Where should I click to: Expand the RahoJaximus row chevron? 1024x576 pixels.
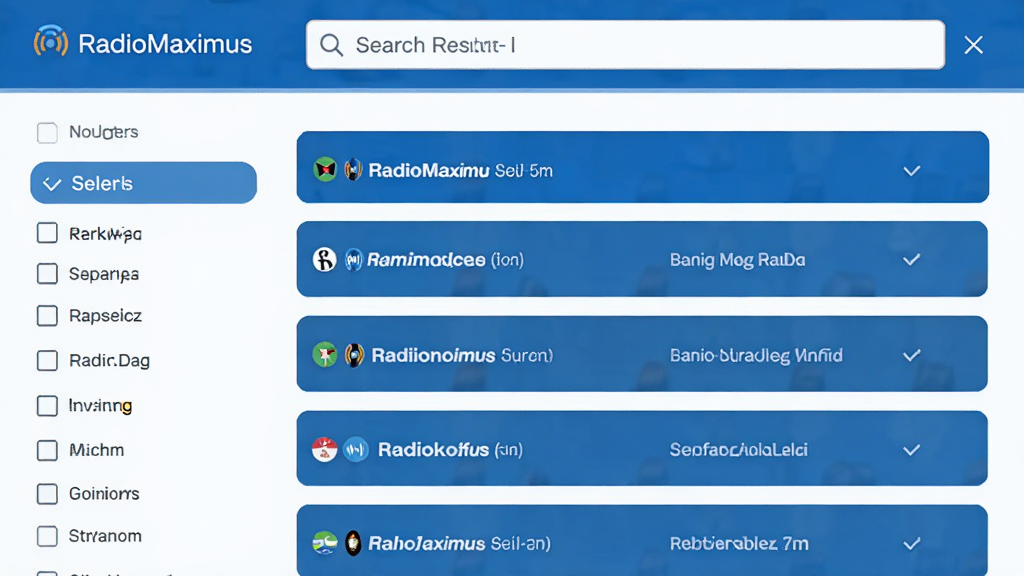[912, 543]
